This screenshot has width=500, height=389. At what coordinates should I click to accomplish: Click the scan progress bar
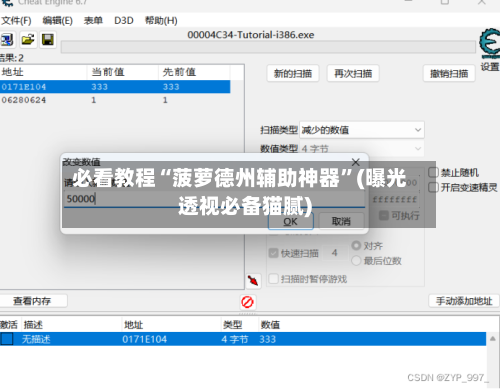(x=268, y=47)
